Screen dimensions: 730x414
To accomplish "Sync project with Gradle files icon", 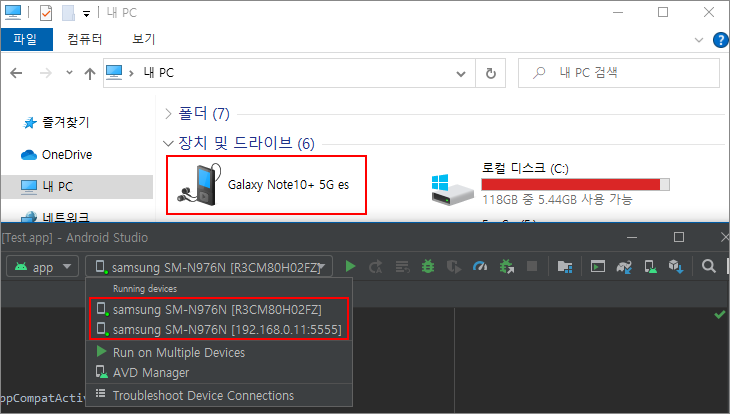I will pos(624,266).
